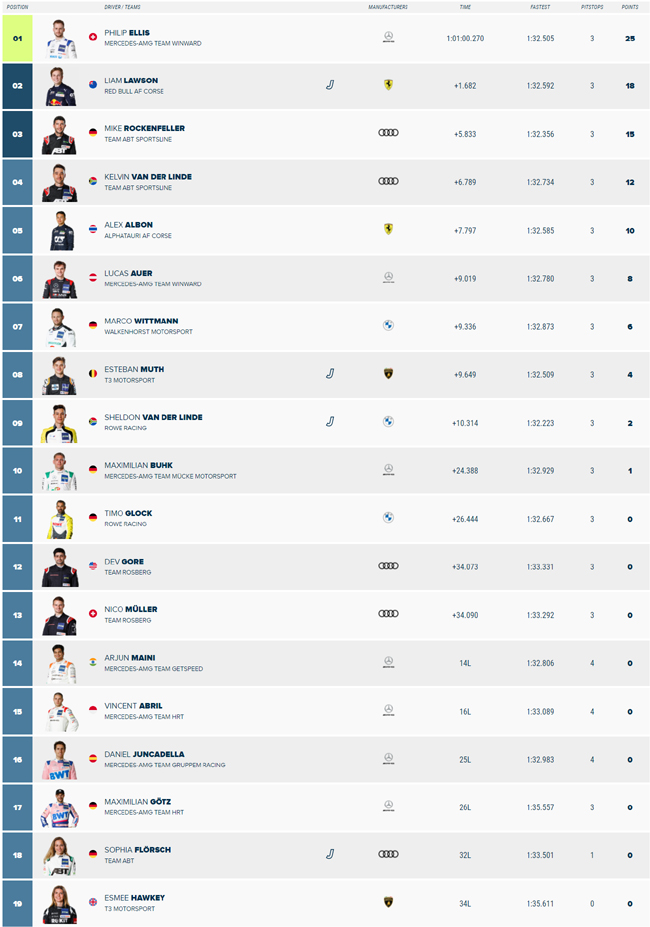
Task: Click Timo Glock's driver photo
Action: coord(59,520)
